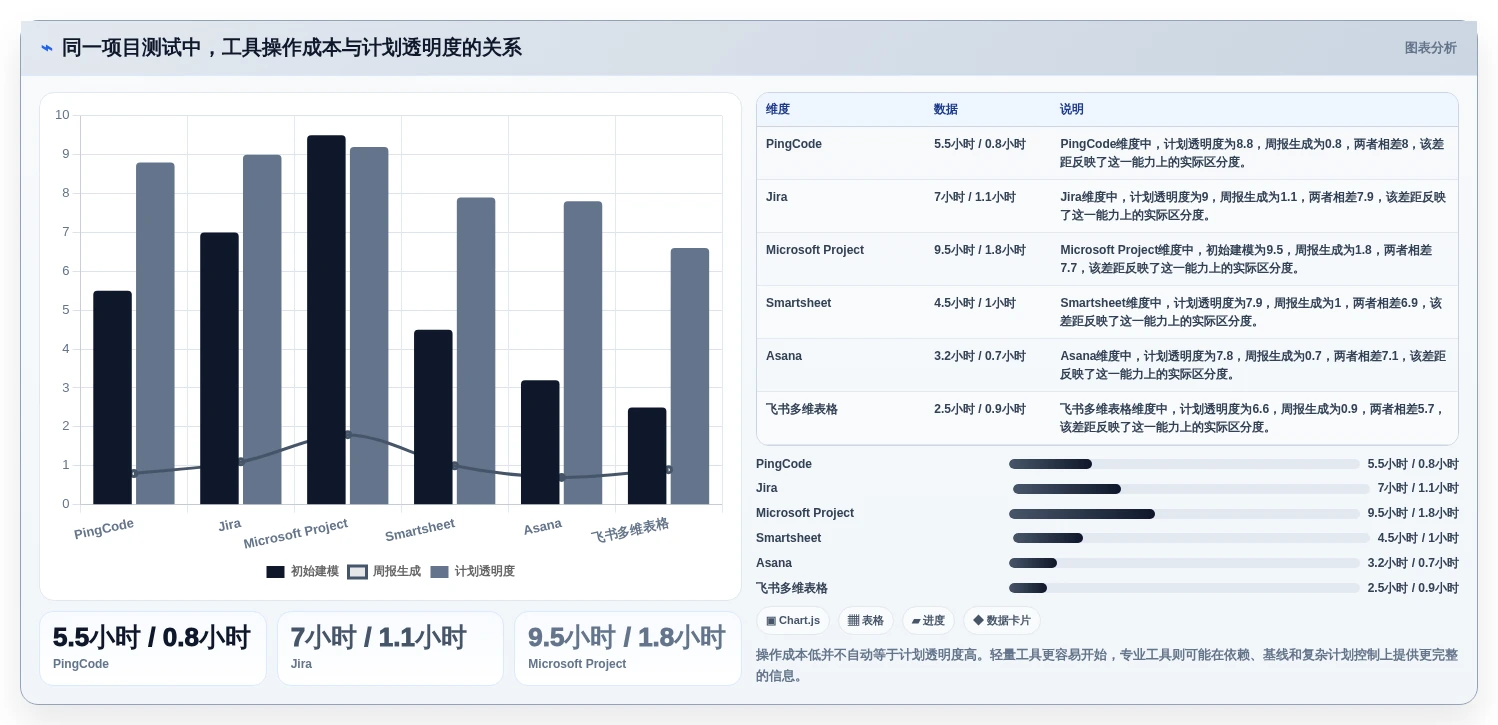Select the PingCode table row name
Screen dimensions: 1498x725
click(794, 144)
